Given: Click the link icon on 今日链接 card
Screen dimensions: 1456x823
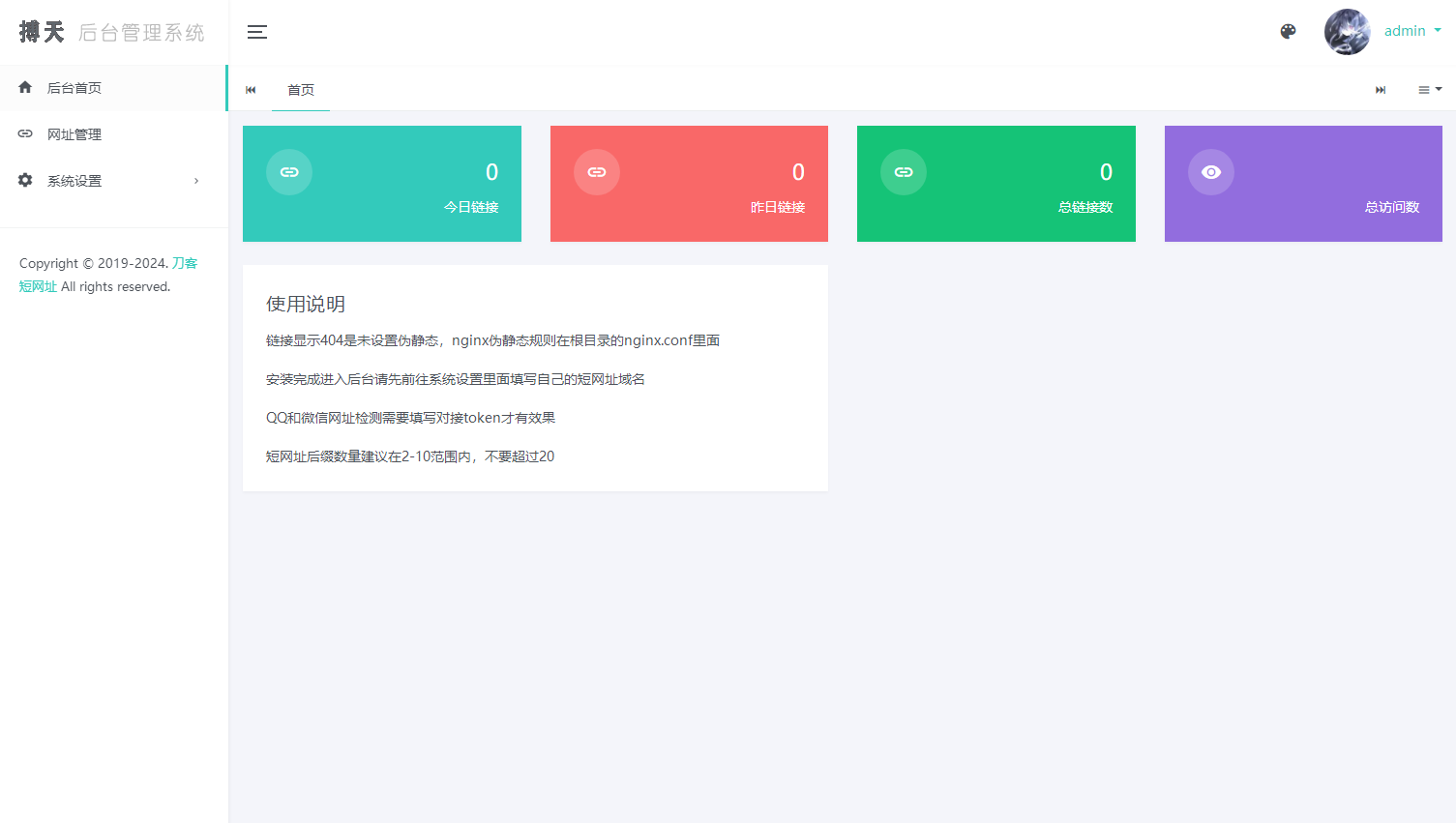Looking at the screenshot, I should 288,171.
